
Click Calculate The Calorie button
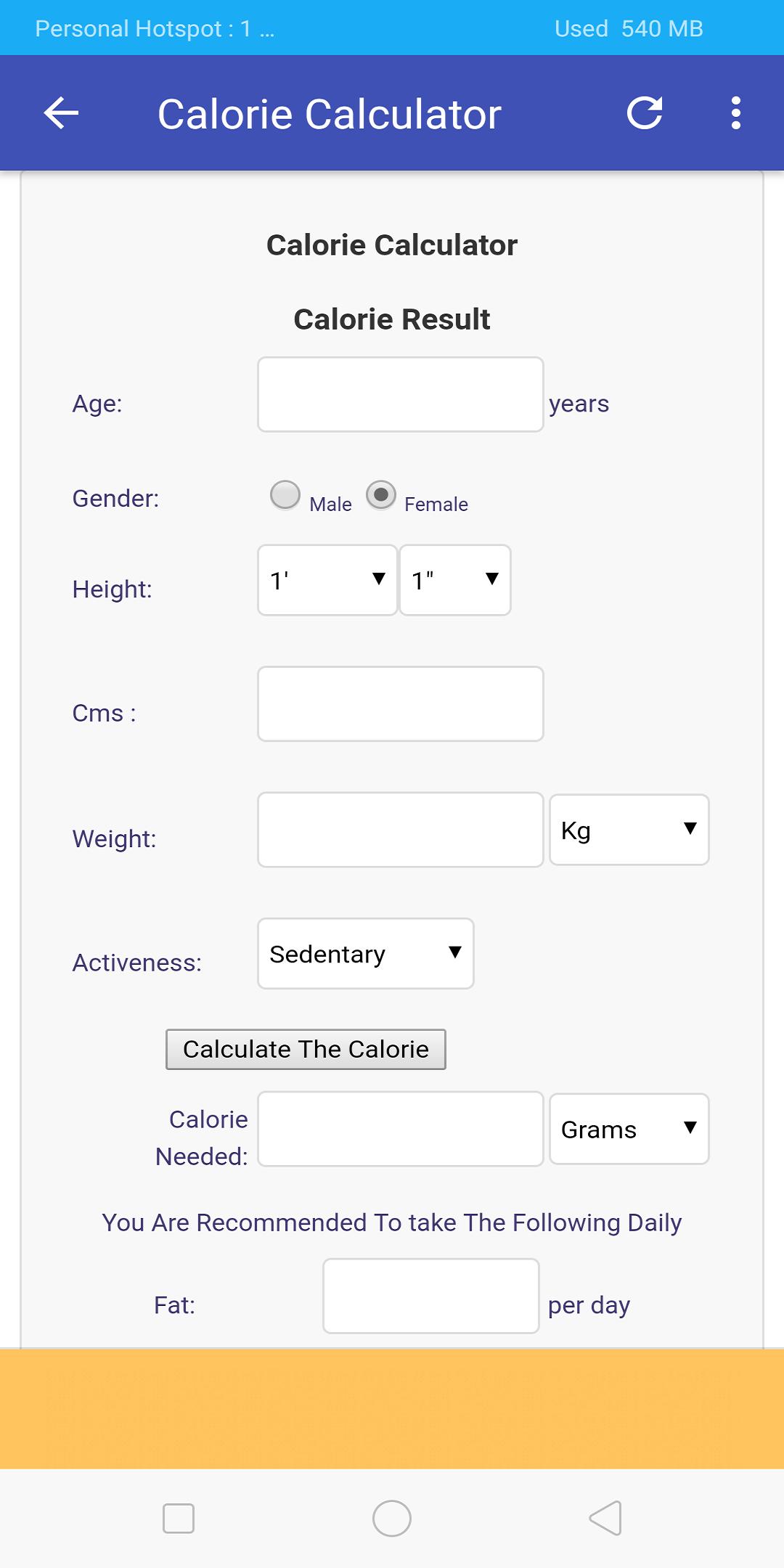coord(306,1049)
